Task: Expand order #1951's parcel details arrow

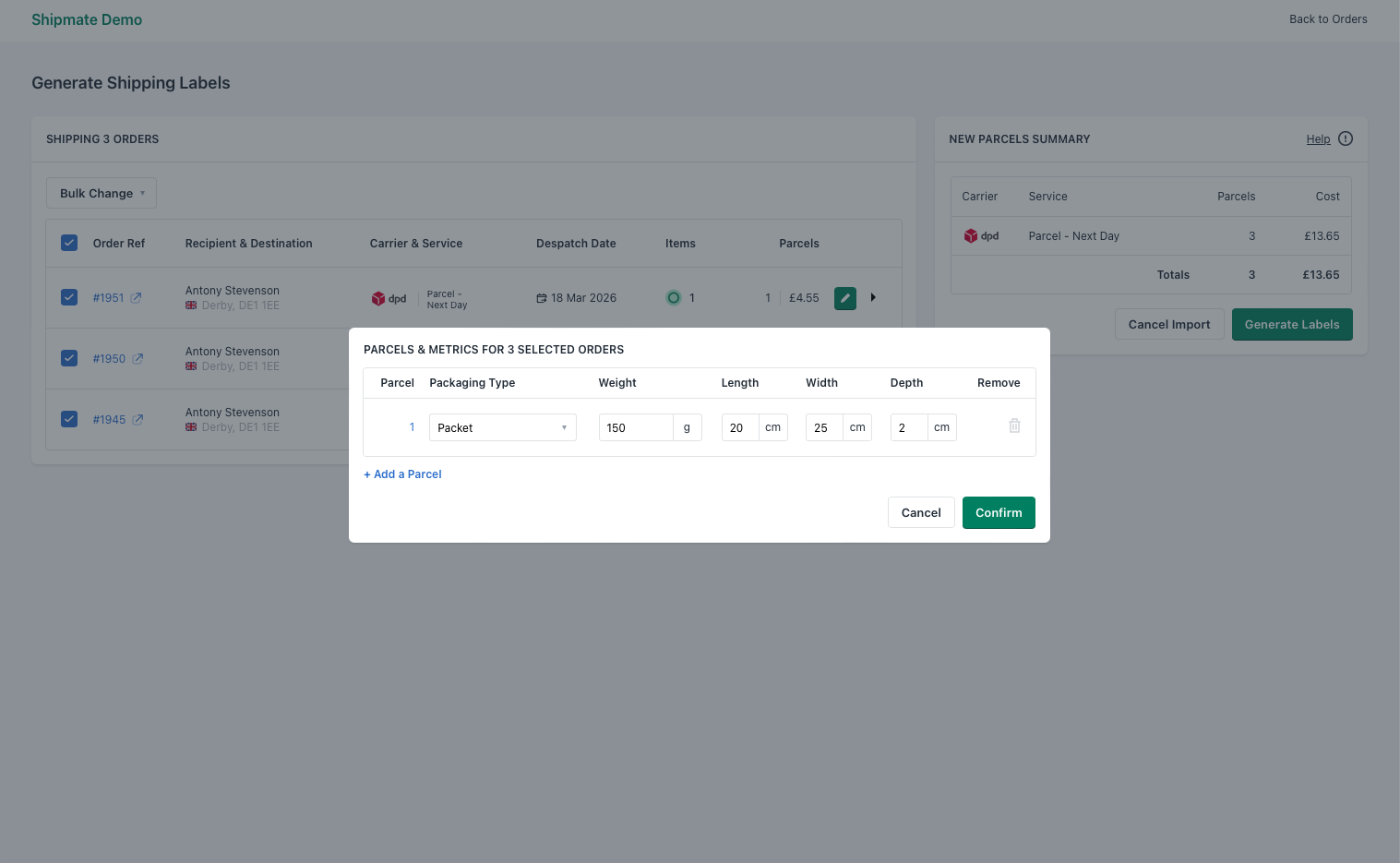Action: [x=873, y=297]
